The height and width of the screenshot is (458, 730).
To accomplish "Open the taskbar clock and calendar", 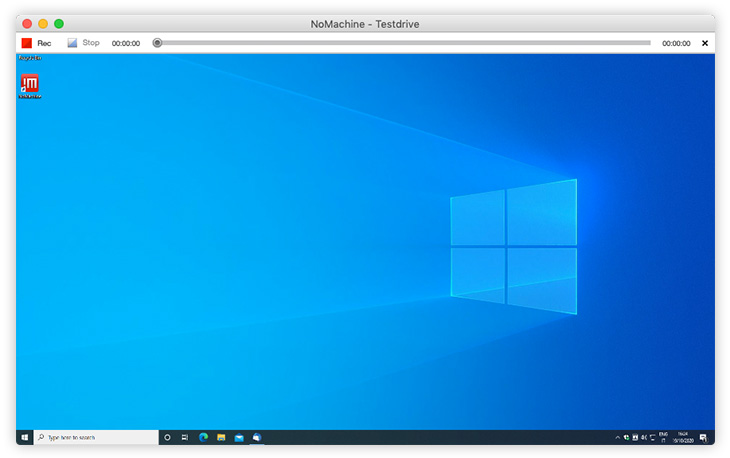I will tap(683, 437).
